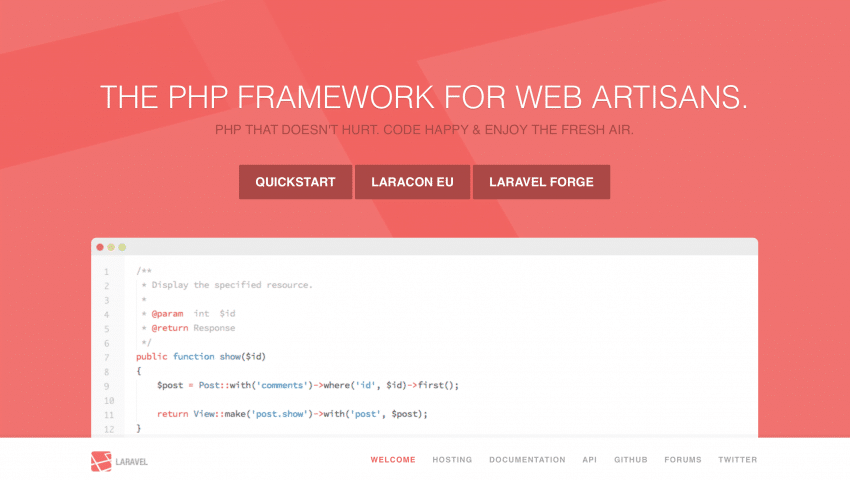Viewport: 850px width, 480px height.
Task: Click the Laravel logo icon
Action: click(101, 462)
